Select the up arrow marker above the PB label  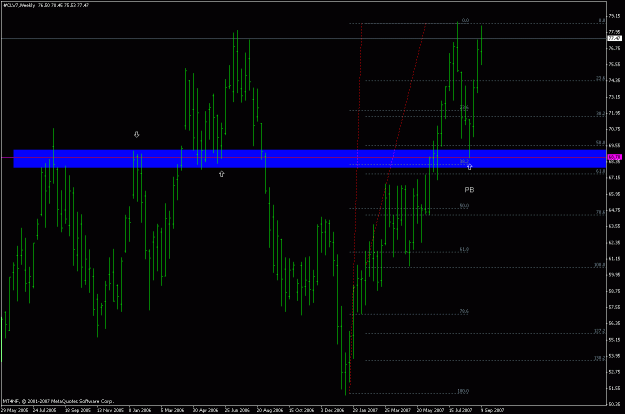(469, 167)
